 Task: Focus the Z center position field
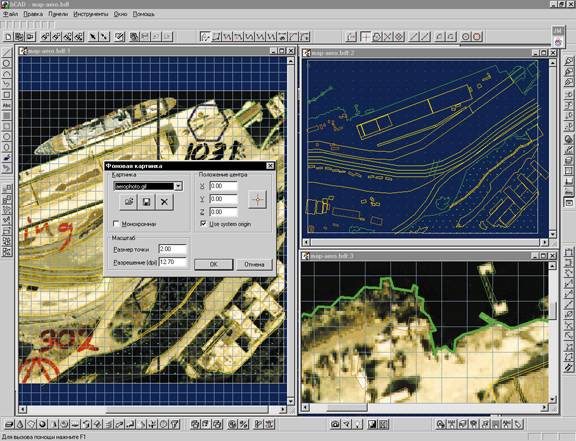pyautogui.click(x=223, y=212)
